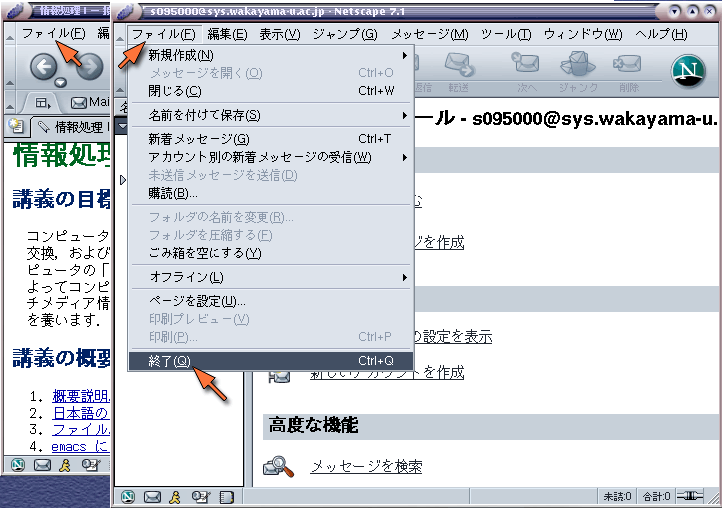Click the search messages magnifier envelope icon
The height and width of the screenshot is (508, 722).
point(279,467)
